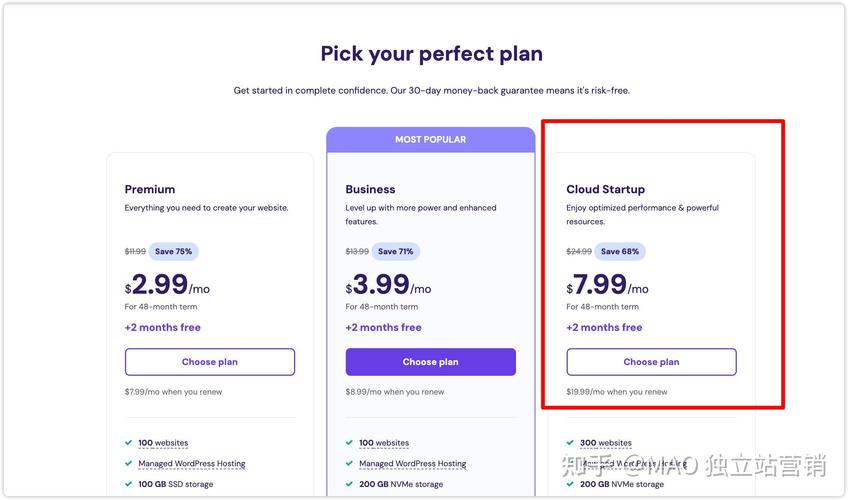The image size is (848, 500).
Task: Click the Save 71% badge
Action: click(395, 252)
